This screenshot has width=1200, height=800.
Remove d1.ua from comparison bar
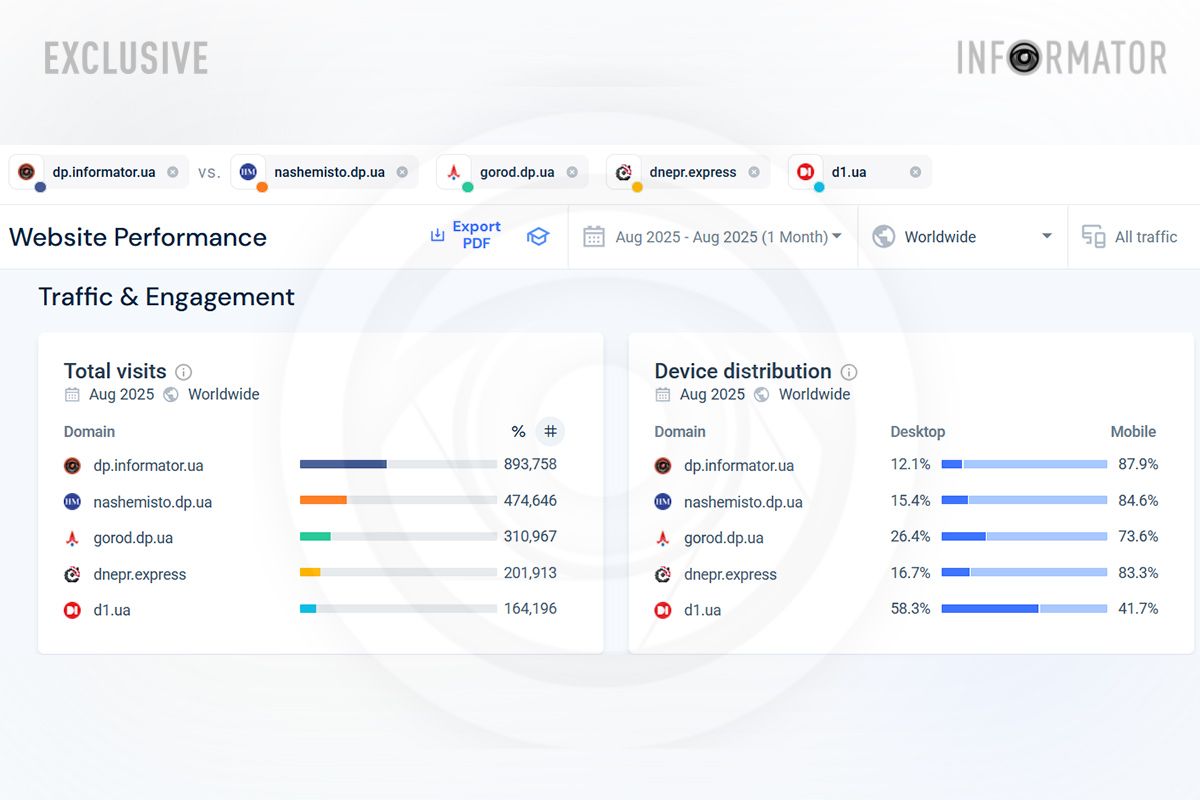(x=915, y=172)
